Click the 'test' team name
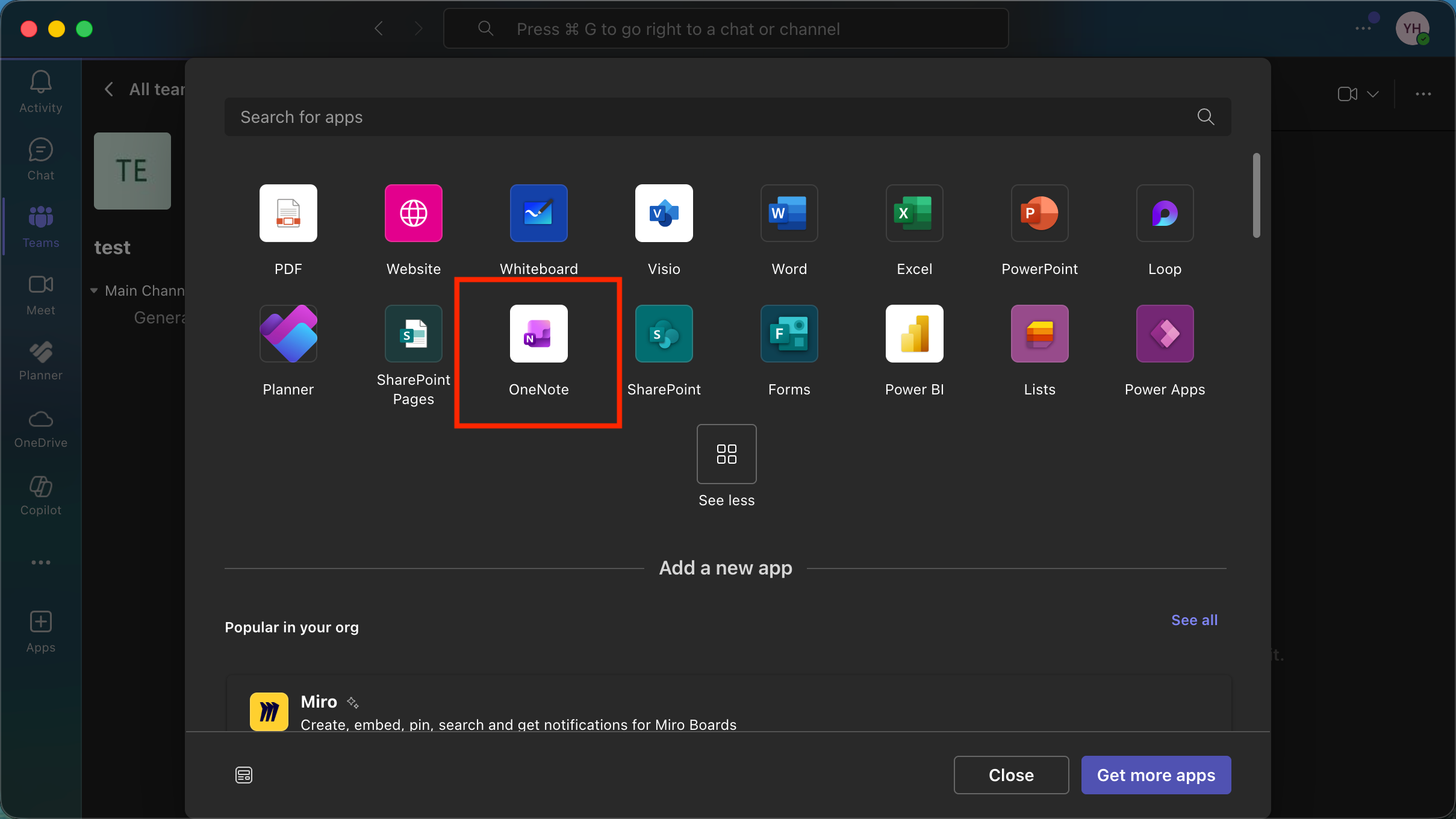 click(113, 248)
